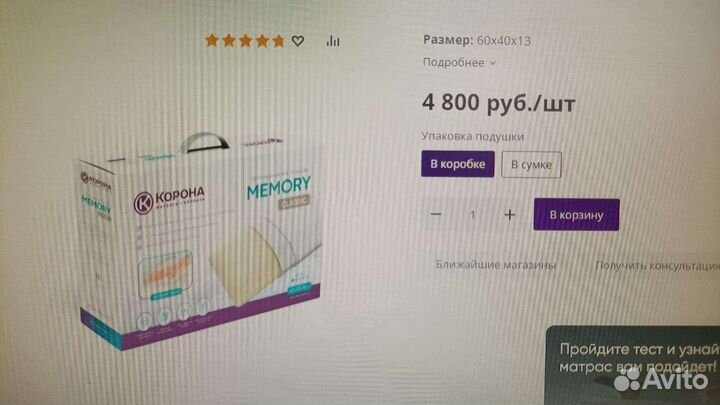This screenshot has width=720, height=405.
Task: Click the "Размер: 60x40x13" size label
Action: [477, 40]
